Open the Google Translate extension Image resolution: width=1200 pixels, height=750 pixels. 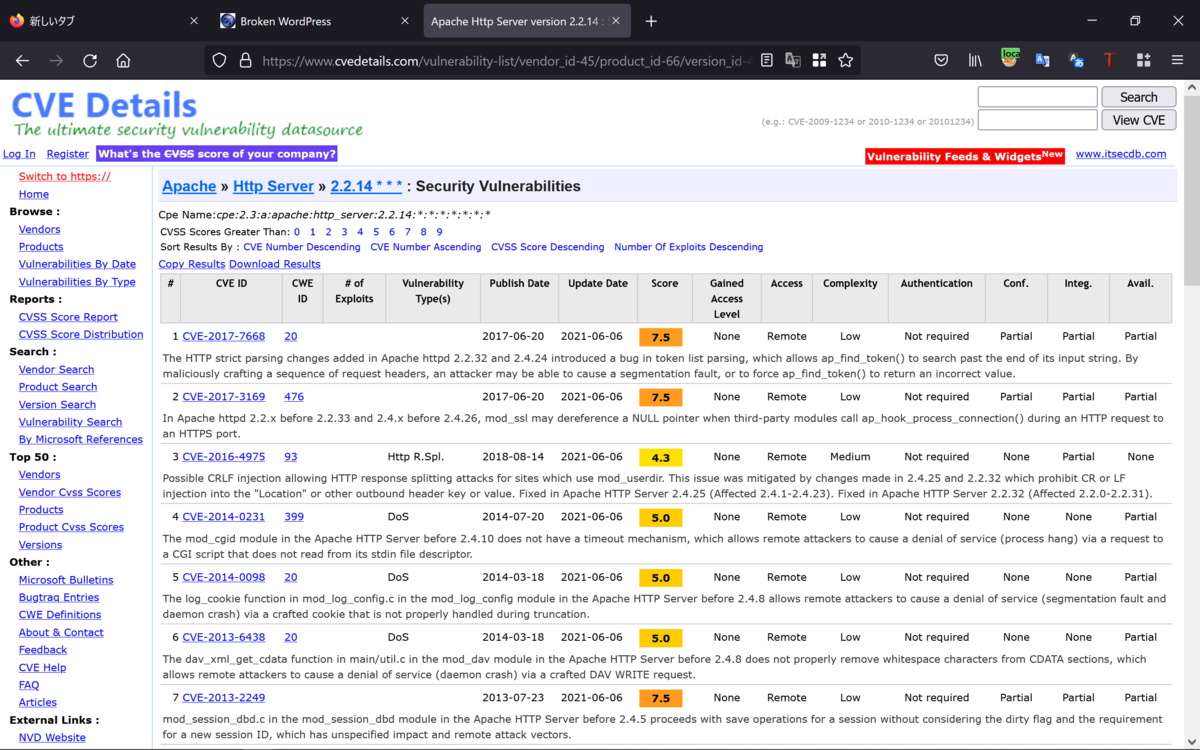click(x=1042, y=60)
